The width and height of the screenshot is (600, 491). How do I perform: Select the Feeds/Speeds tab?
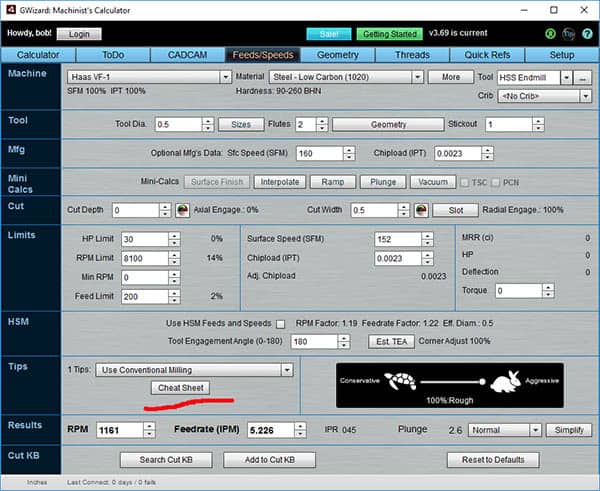pyautogui.click(x=263, y=55)
